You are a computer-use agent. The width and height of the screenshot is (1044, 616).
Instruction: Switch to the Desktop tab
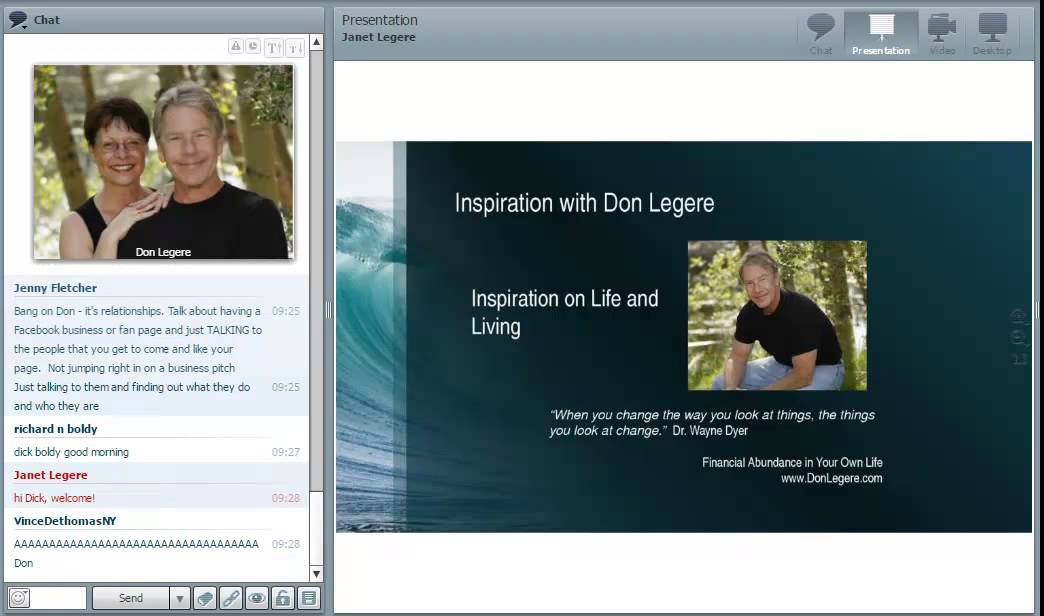[x=991, y=33]
